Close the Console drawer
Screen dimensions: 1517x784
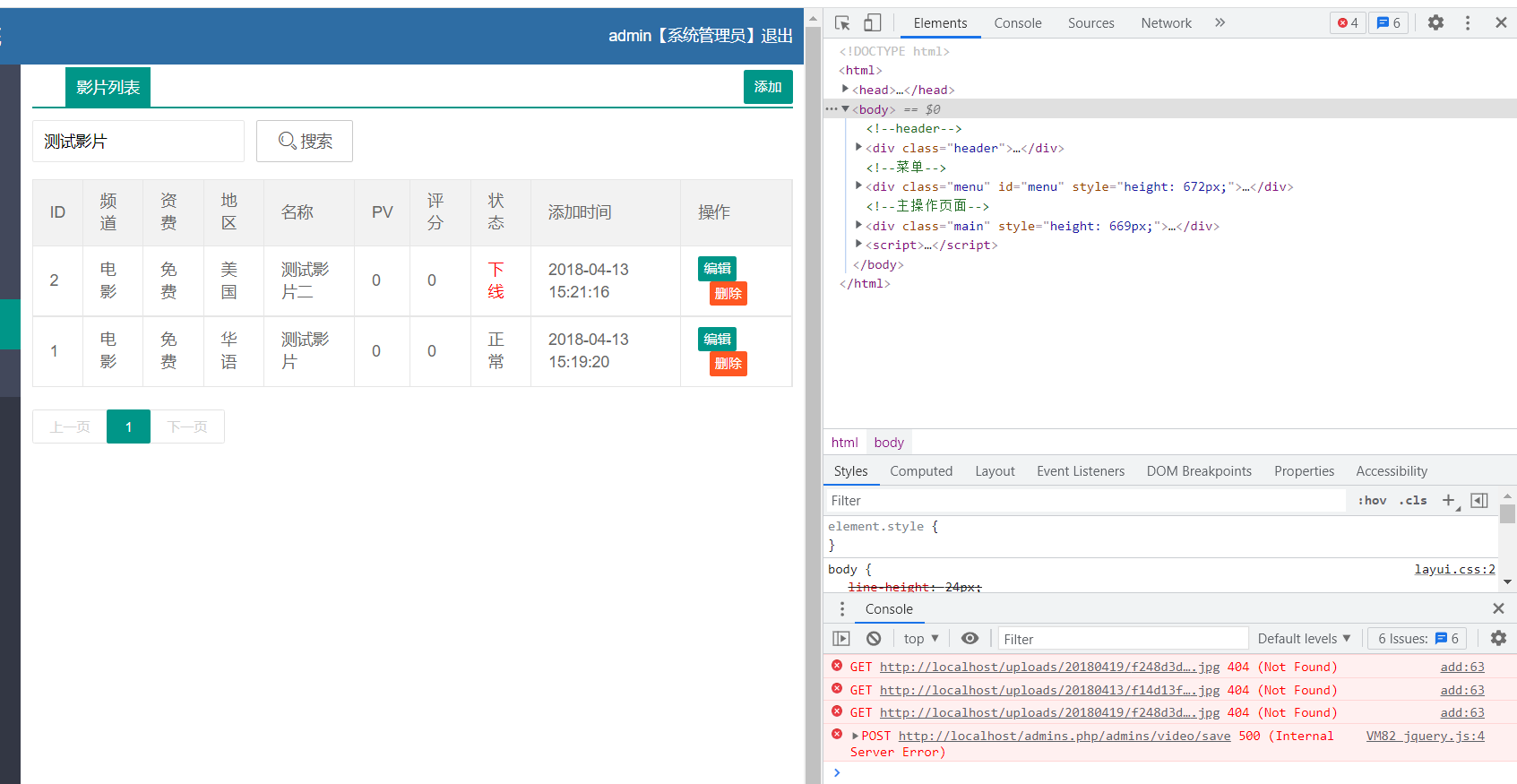click(1498, 609)
